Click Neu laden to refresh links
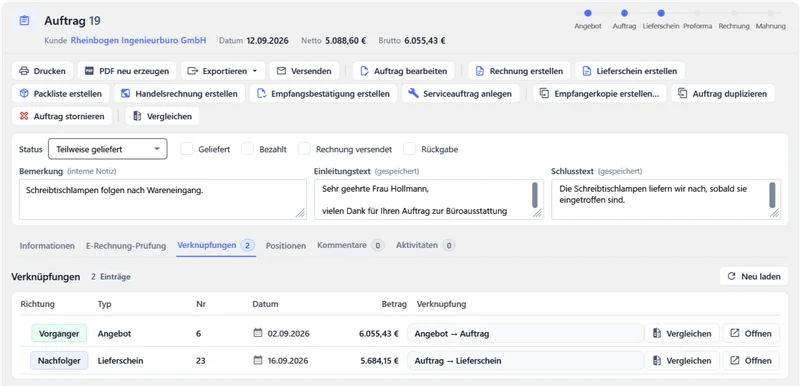Viewport: 800px width, 386px height. point(754,276)
